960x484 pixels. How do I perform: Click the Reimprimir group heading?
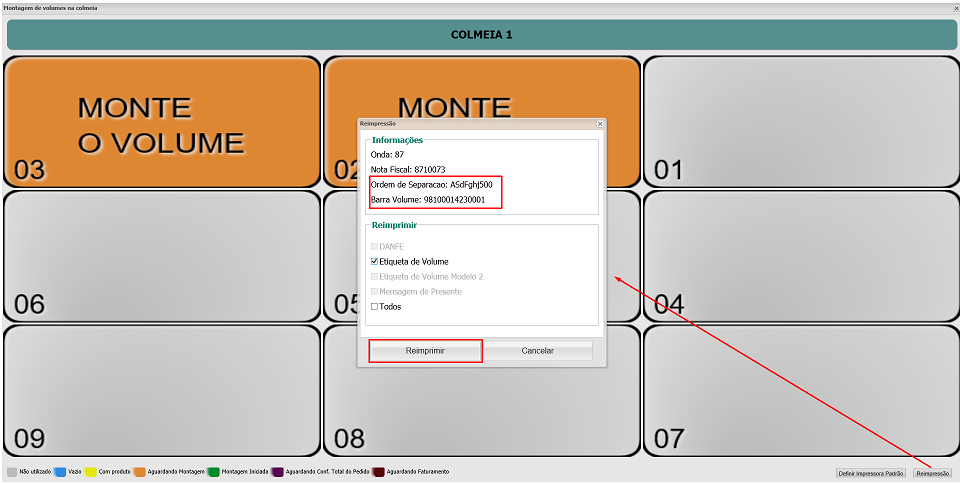pos(394,225)
